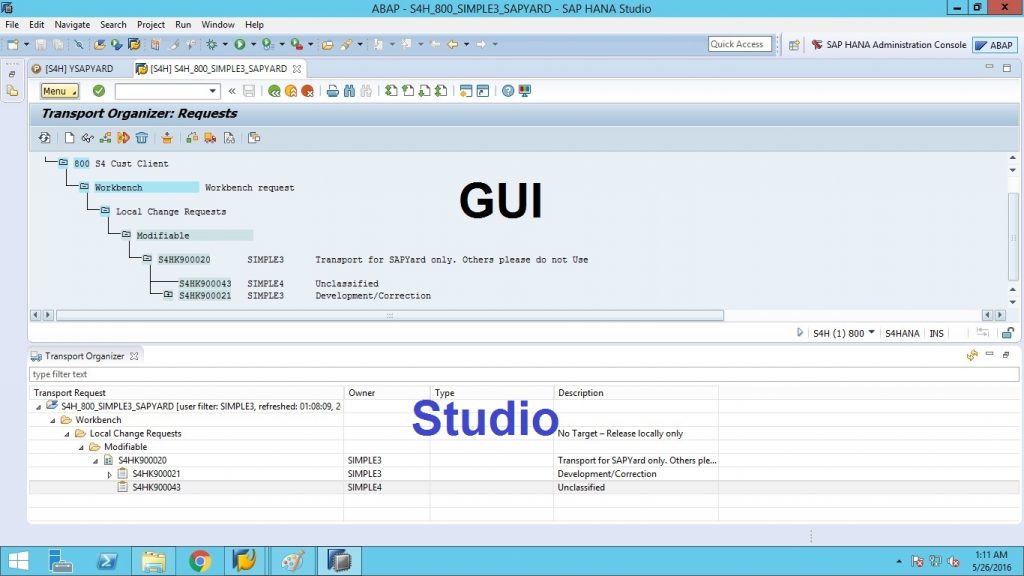Viewport: 1024px width, 576px height.
Task: Click the green Enter checkmark icon
Action: click(99, 91)
